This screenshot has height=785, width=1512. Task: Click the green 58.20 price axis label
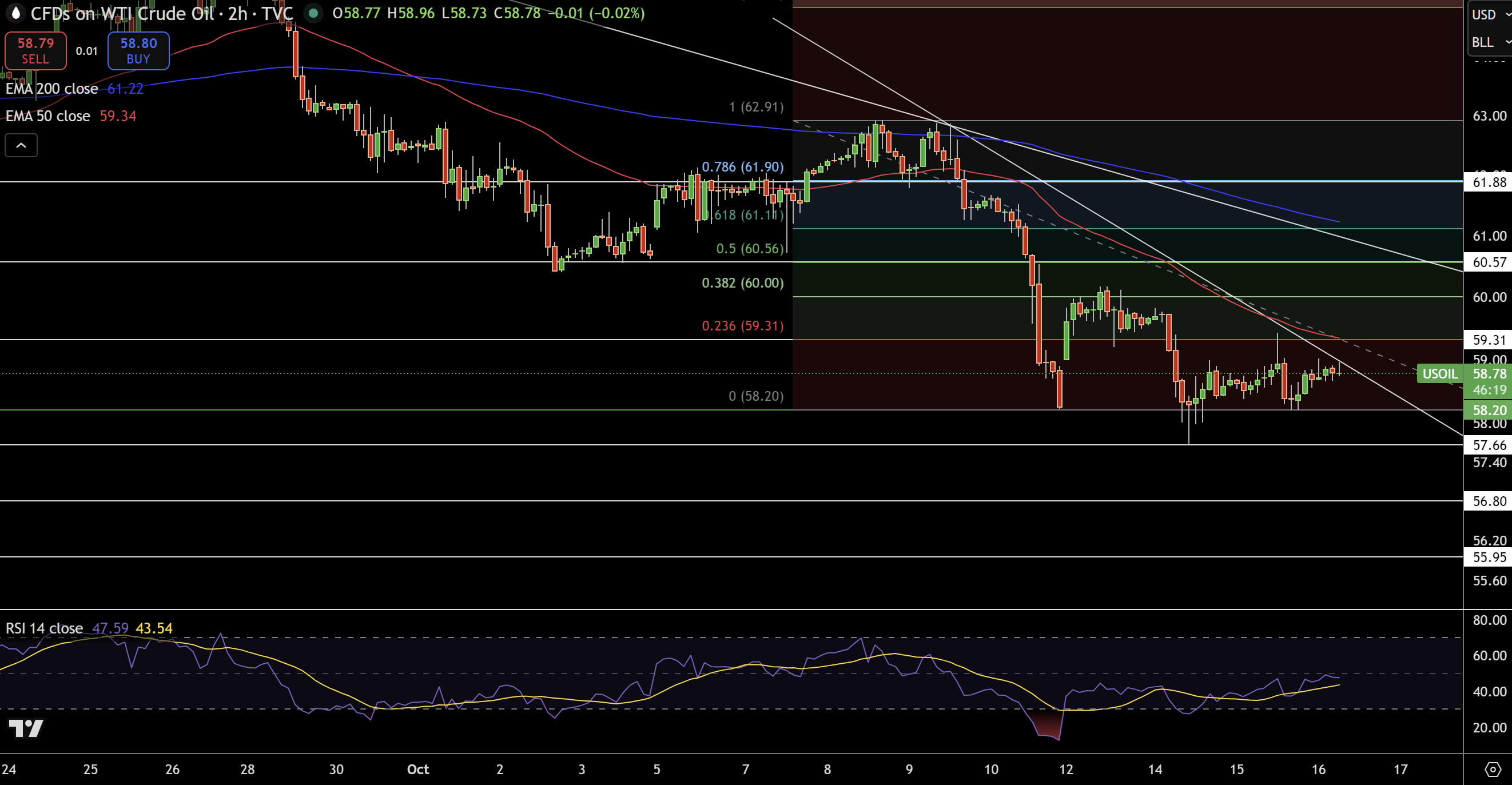point(1489,410)
